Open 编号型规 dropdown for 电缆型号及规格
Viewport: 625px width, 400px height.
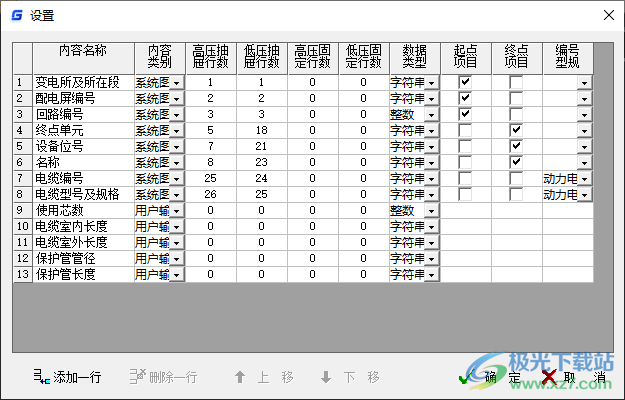585,195
